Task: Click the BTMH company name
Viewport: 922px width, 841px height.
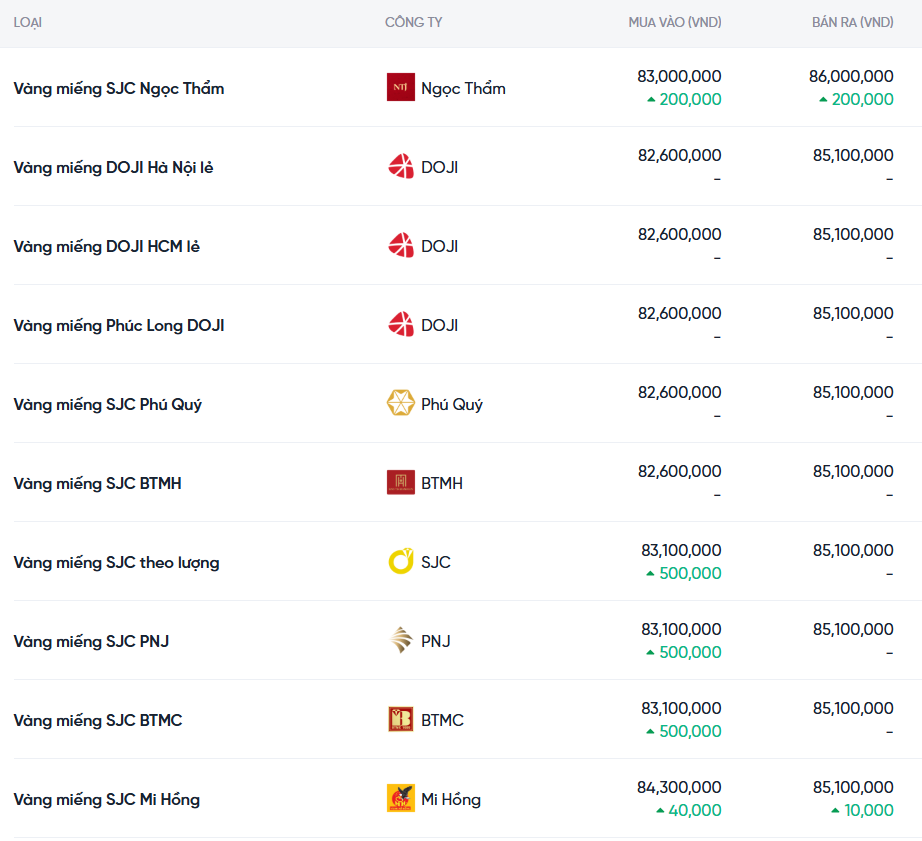Action: pos(442,483)
